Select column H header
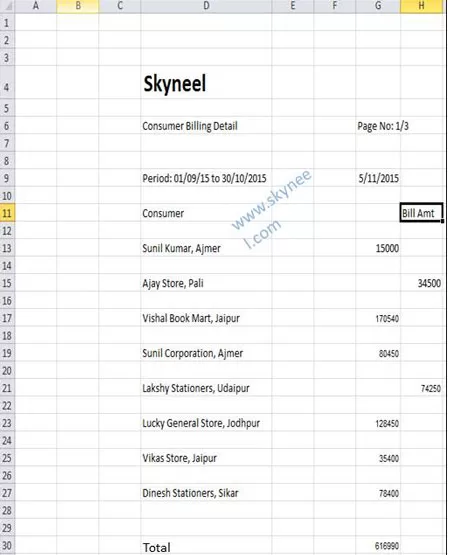This screenshot has height=555, width=450. click(421, 6)
